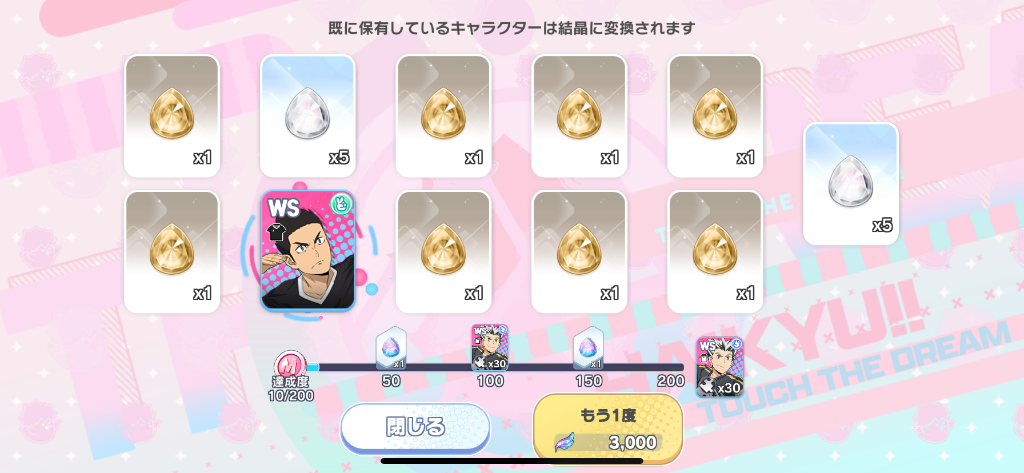Tap the feather currency icon showing 3,000
This screenshot has height=473, width=1024.
tap(565, 442)
